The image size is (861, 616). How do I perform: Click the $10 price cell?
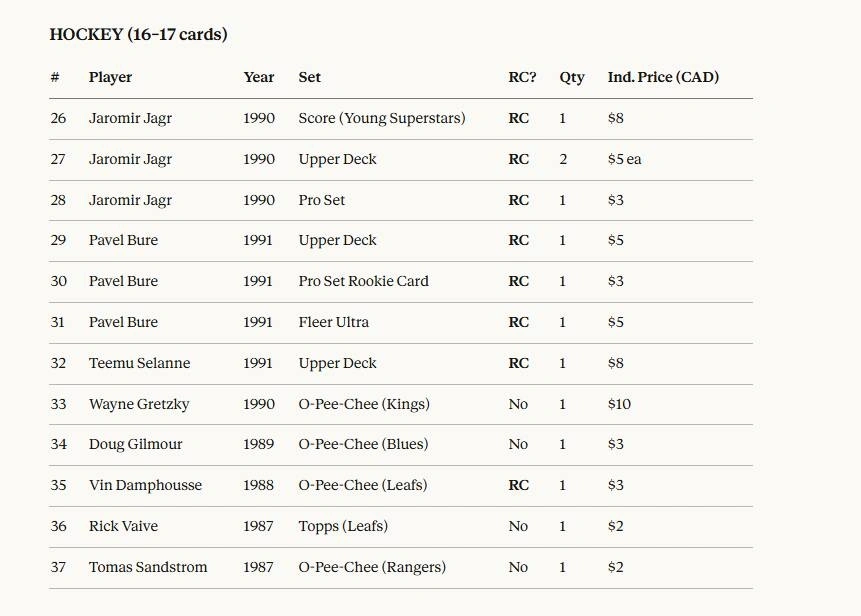(619, 404)
